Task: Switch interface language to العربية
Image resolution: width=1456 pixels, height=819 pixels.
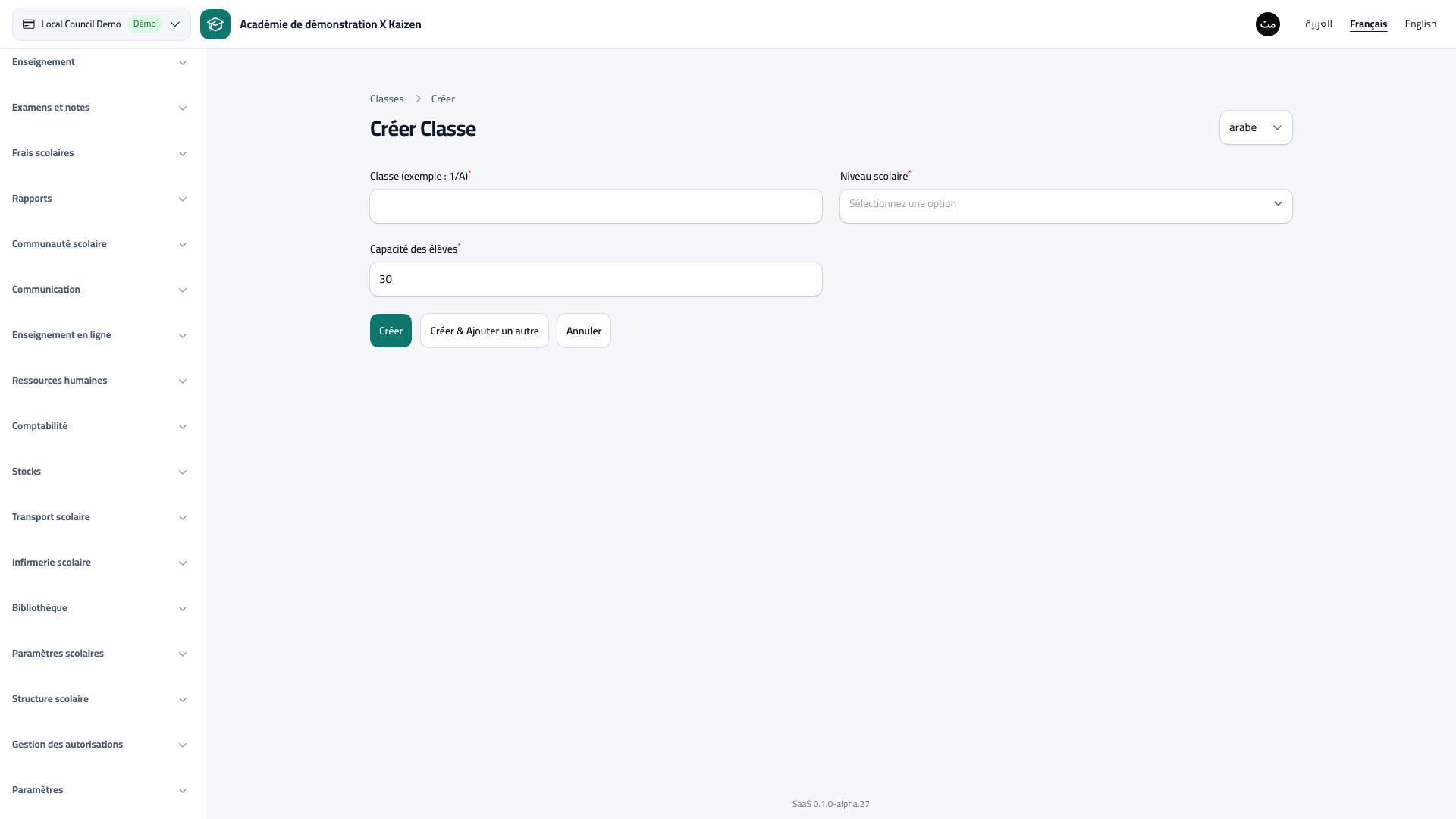Action: click(x=1319, y=24)
